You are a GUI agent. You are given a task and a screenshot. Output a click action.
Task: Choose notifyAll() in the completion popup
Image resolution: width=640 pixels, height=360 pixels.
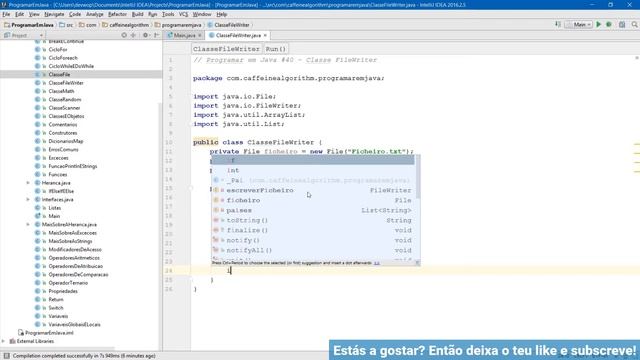(x=313, y=250)
